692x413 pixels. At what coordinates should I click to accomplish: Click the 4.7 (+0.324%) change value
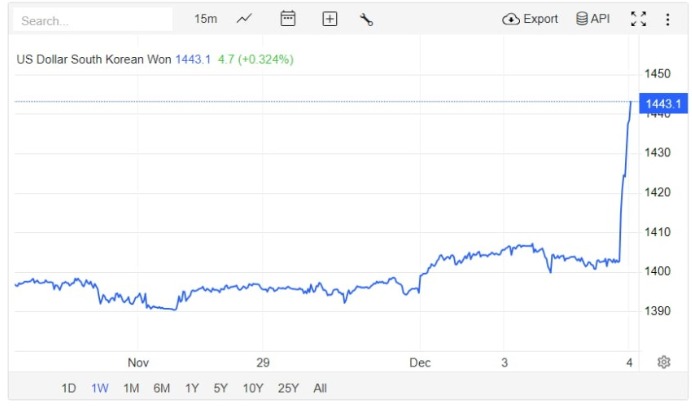point(256,59)
